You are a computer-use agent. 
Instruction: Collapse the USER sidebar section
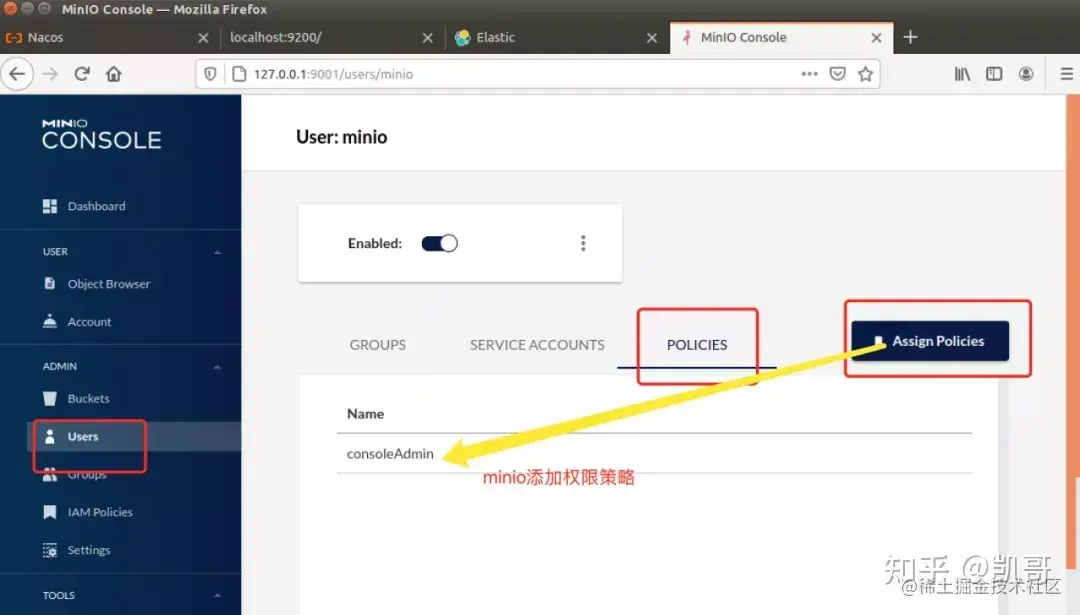pos(218,252)
